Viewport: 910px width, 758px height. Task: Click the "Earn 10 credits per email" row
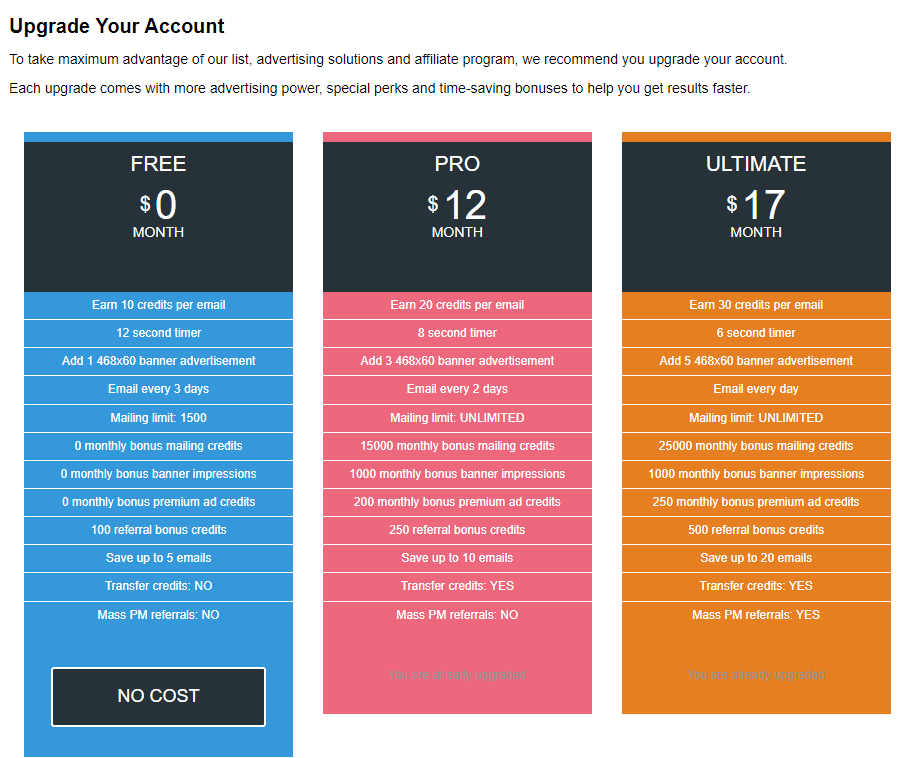[158, 305]
